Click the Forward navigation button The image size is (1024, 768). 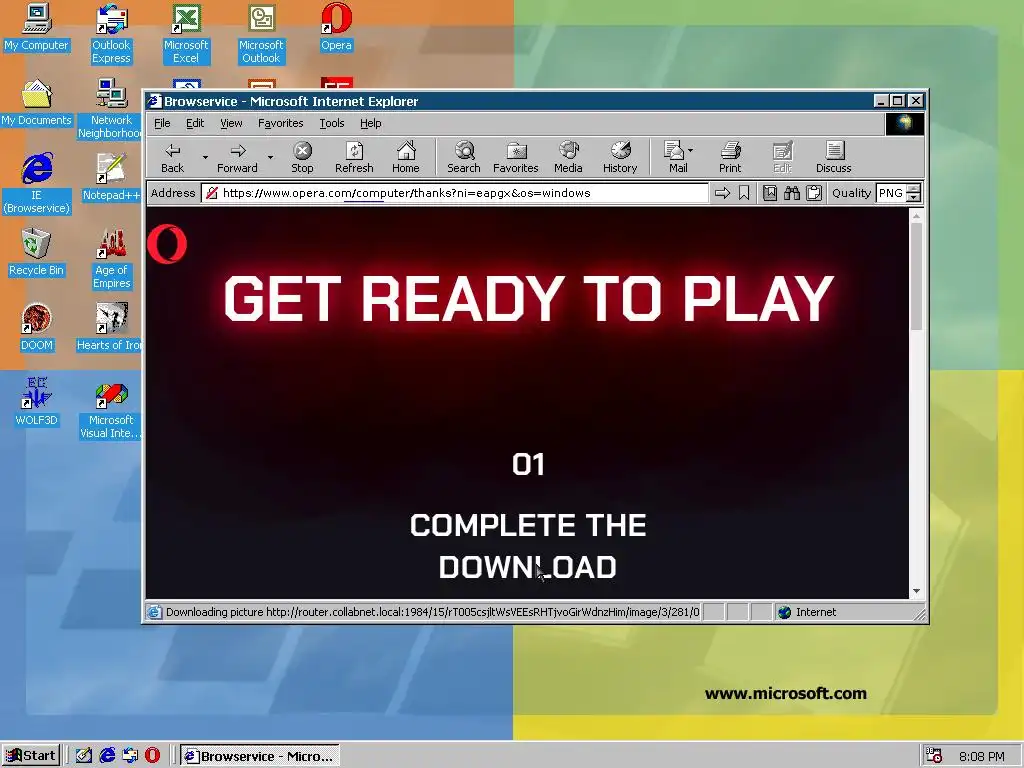[x=237, y=157]
